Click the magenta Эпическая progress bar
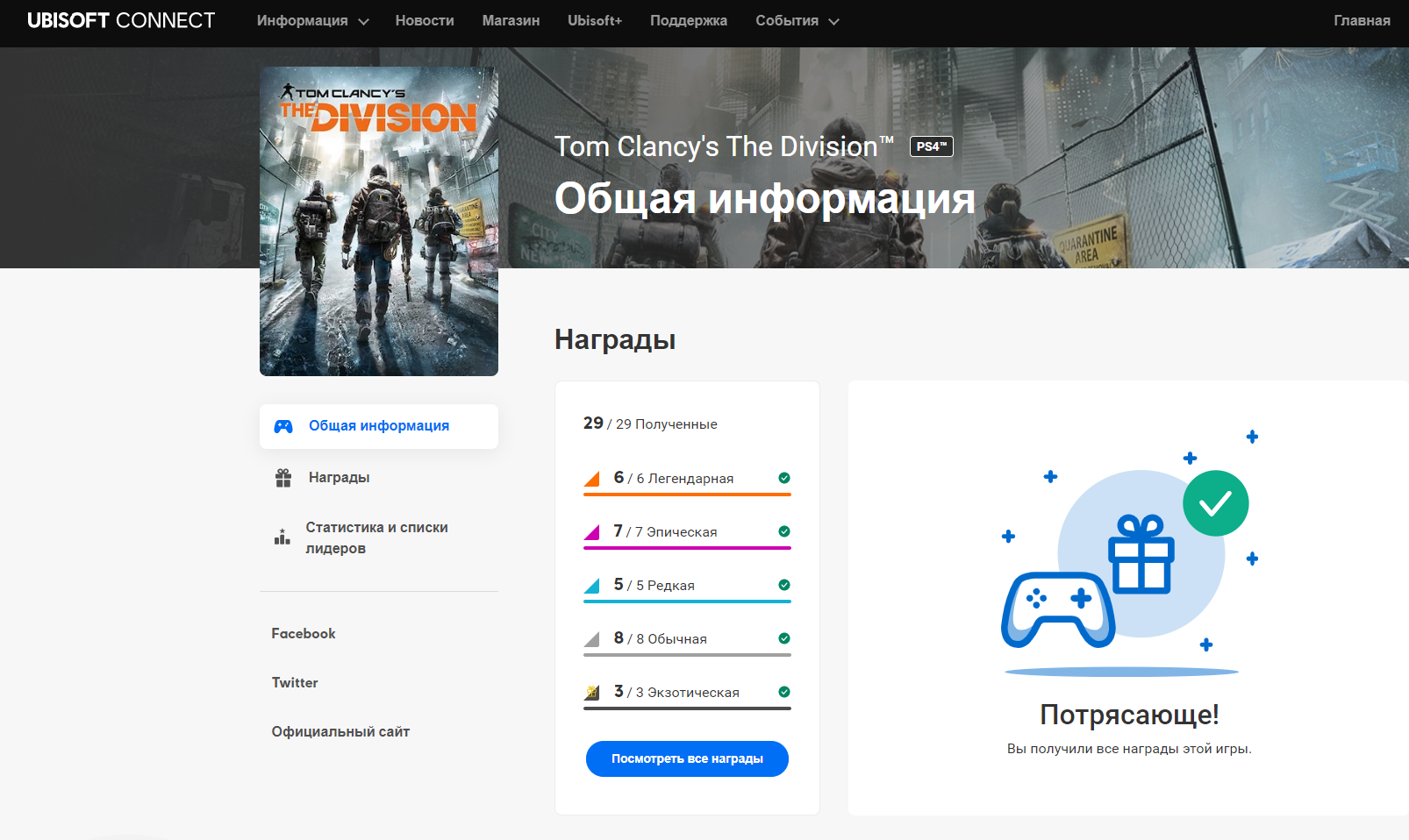Viewport: 1409px width, 840px height. 687,548
